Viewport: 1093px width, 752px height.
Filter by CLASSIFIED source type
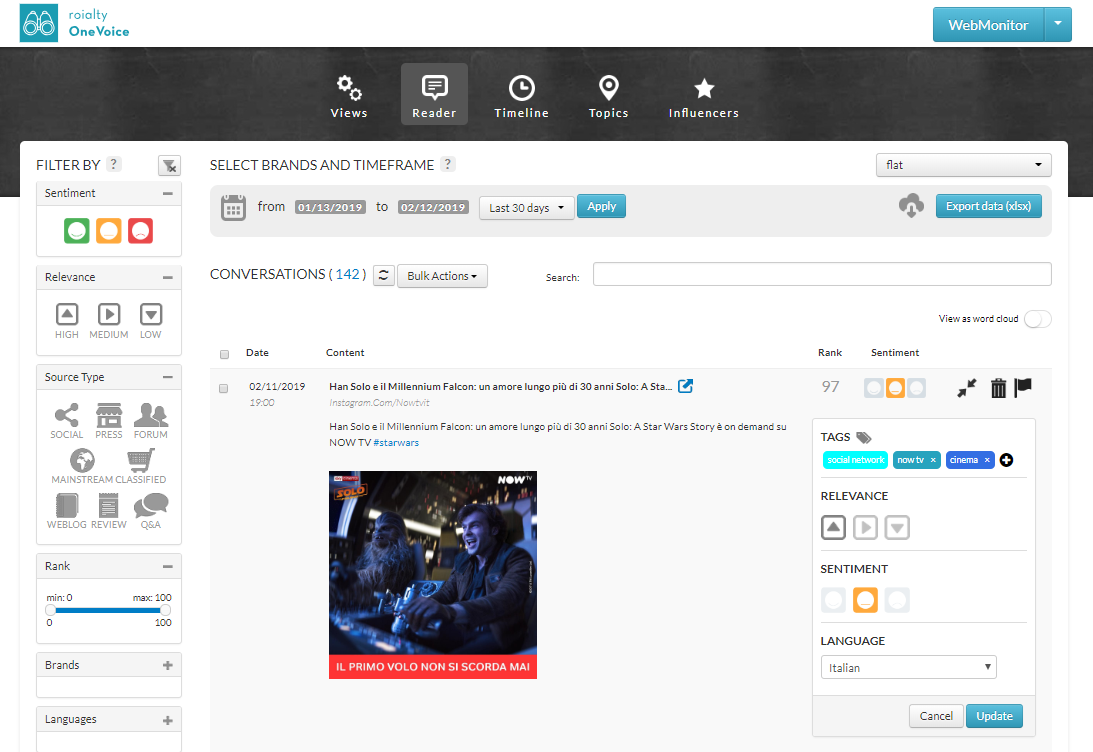tap(141, 466)
